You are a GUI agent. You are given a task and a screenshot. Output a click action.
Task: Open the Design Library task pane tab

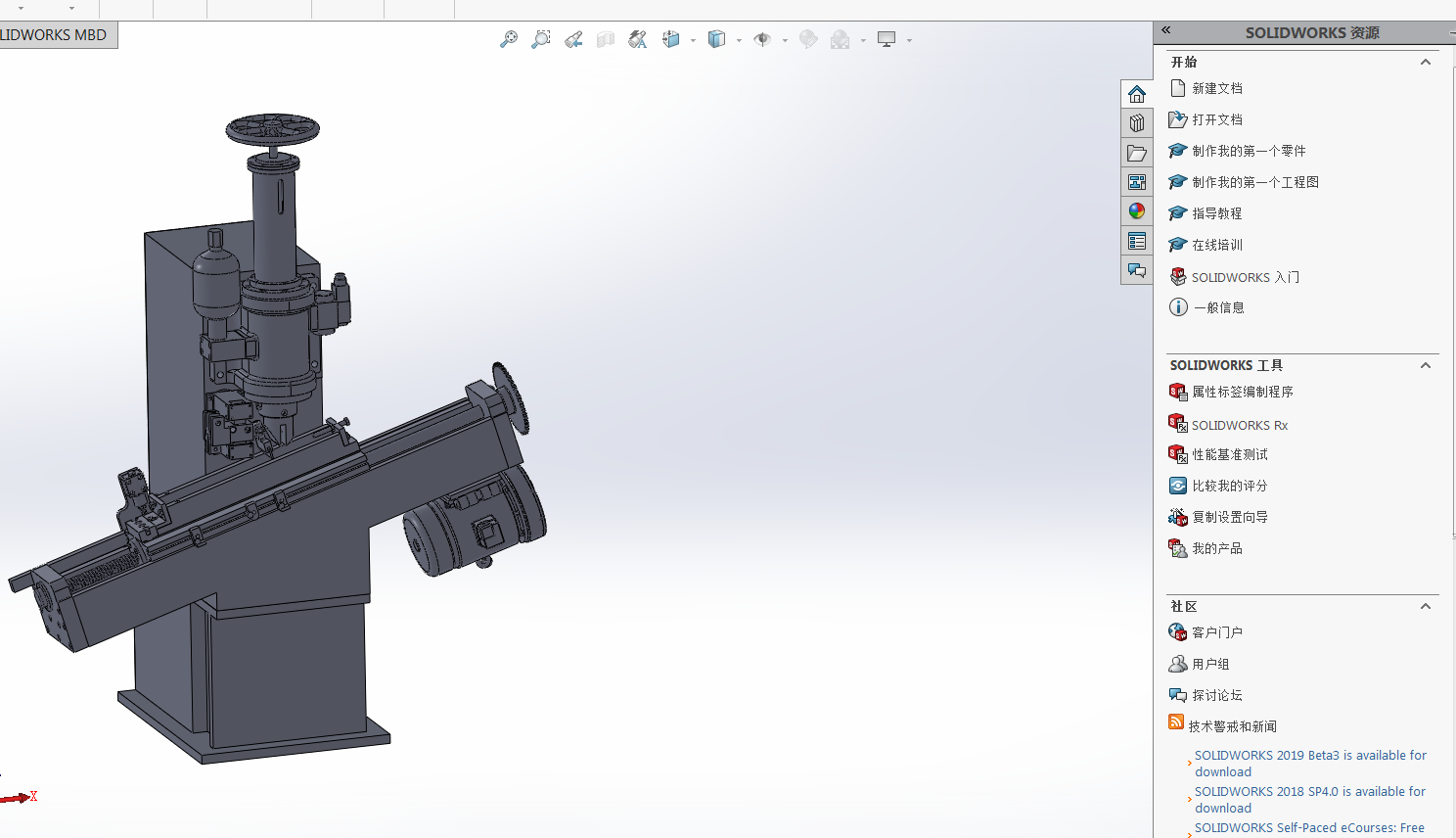point(1136,123)
